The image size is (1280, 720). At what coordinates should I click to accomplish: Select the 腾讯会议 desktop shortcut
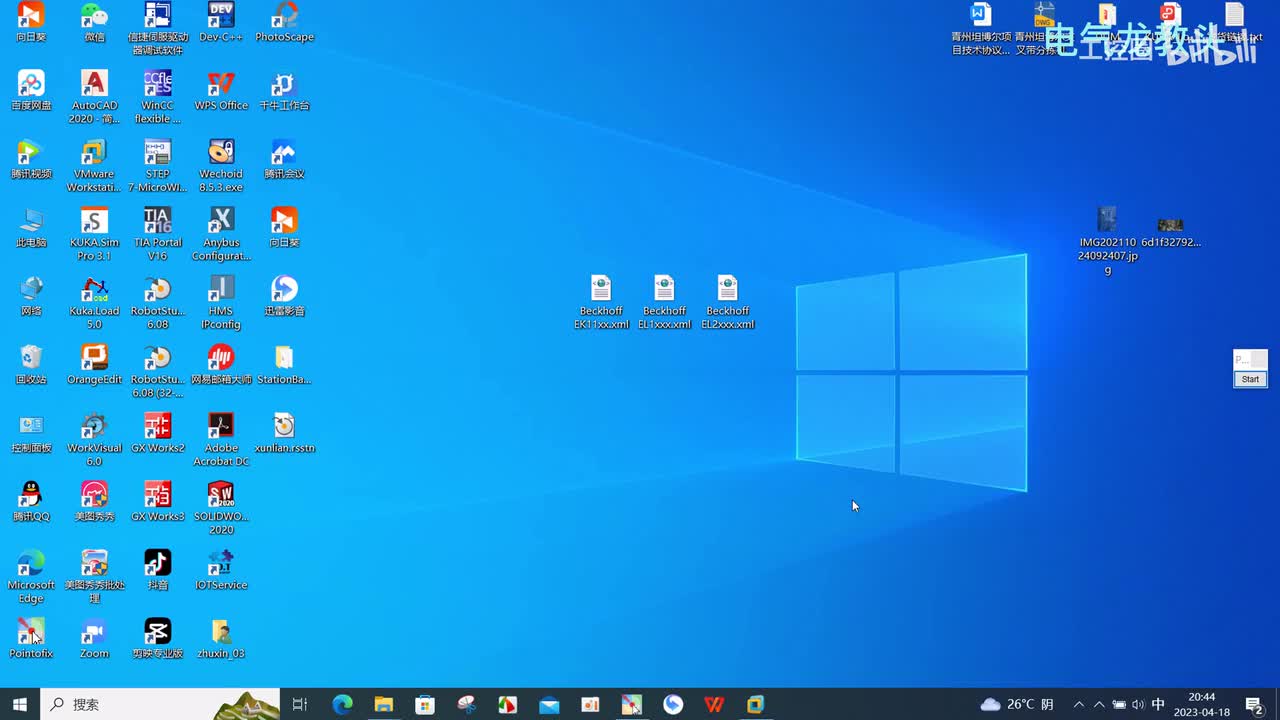coord(285,159)
